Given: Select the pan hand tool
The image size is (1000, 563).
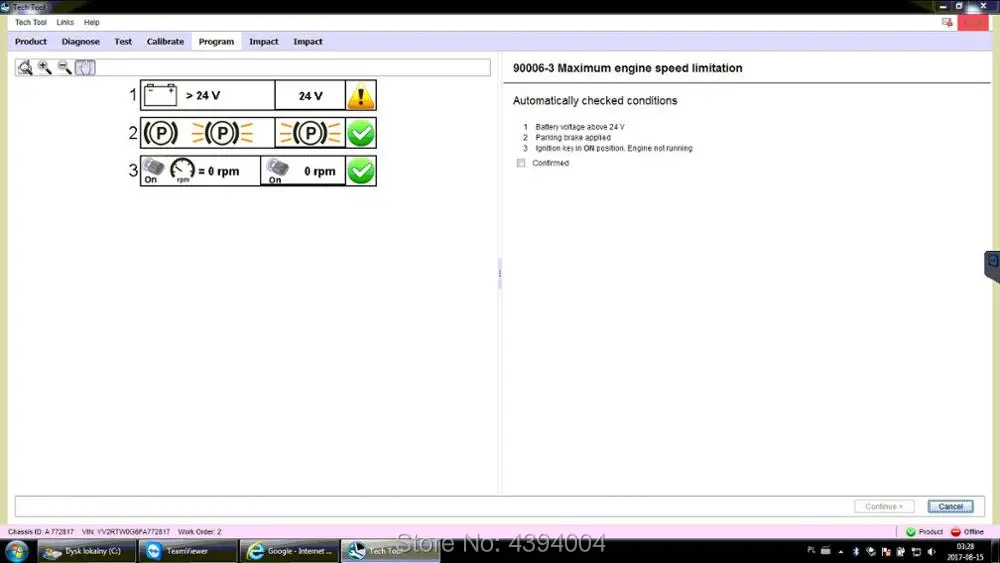Looking at the screenshot, I should point(85,67).
